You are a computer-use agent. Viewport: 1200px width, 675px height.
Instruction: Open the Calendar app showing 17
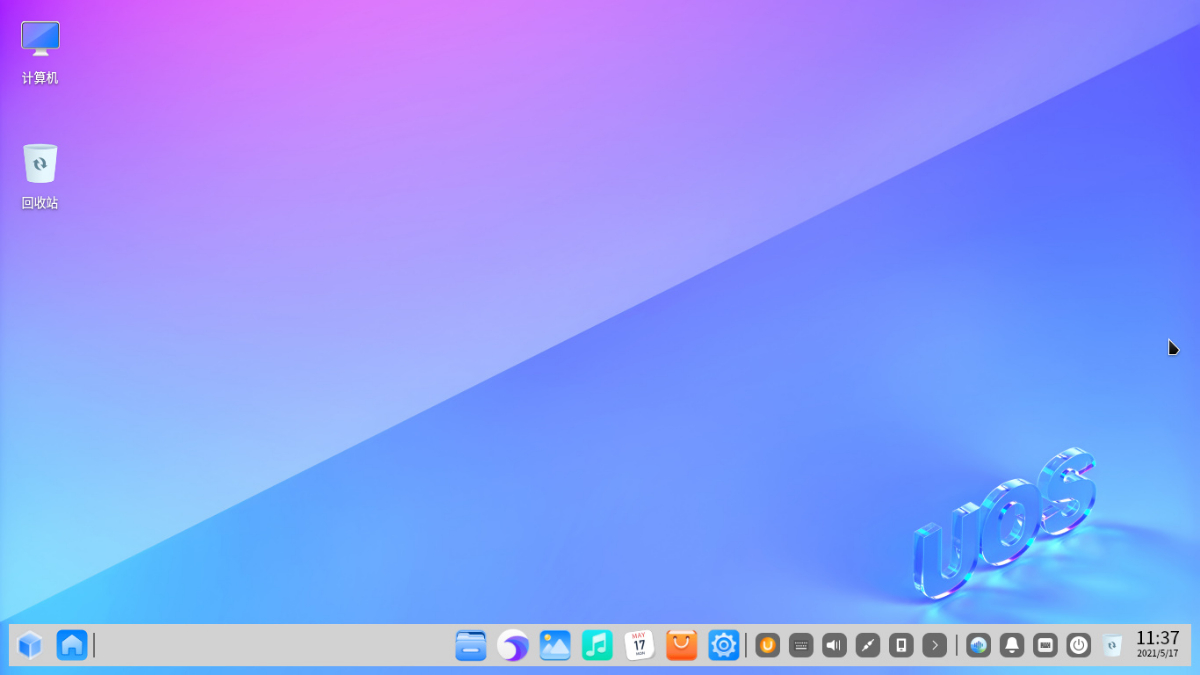(x=639, y=645)
